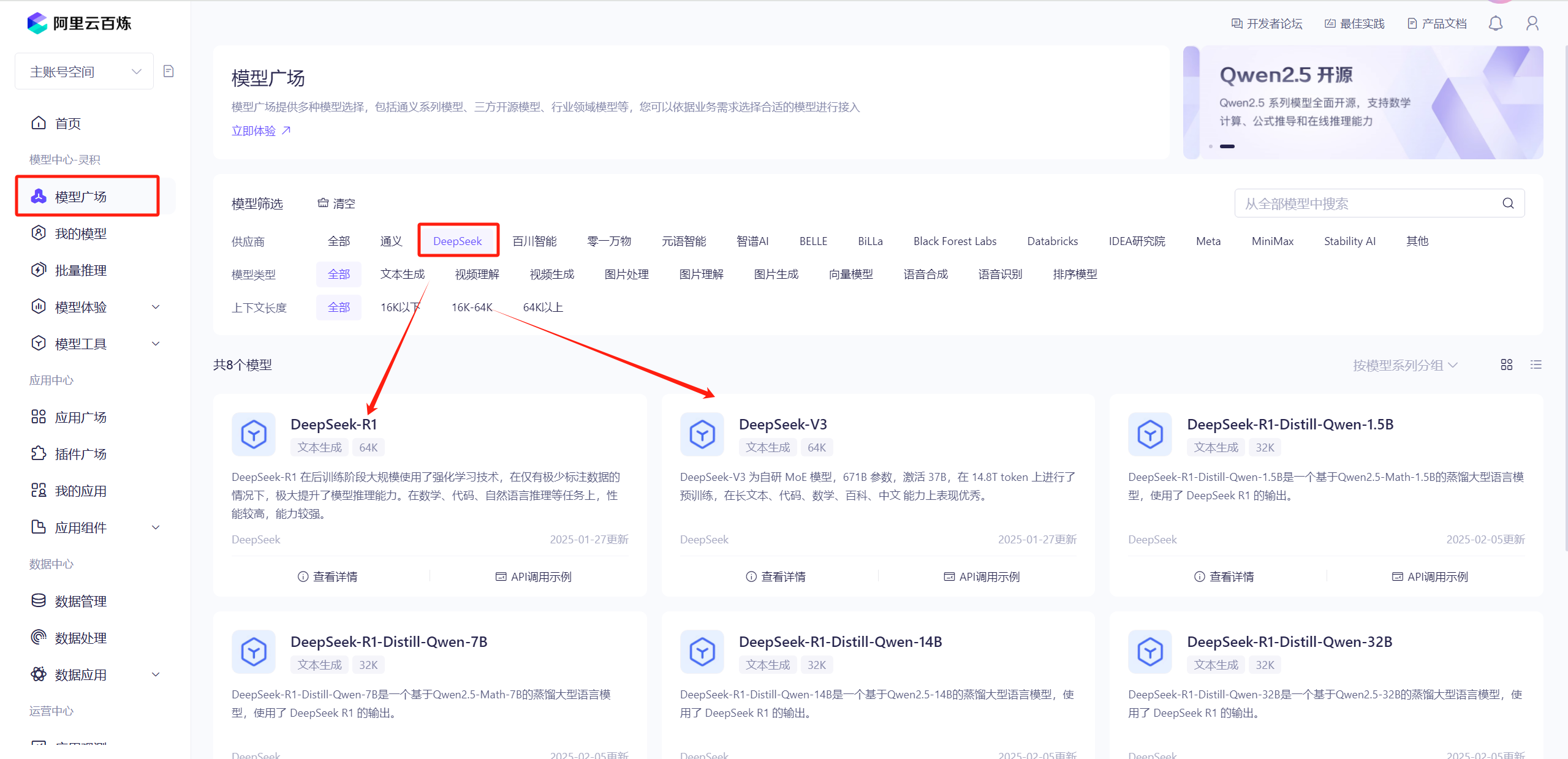The width and height of the screenshot is (1568, 759).
Task: Open the user account profile icon
Action: [x=1532, y=23]
